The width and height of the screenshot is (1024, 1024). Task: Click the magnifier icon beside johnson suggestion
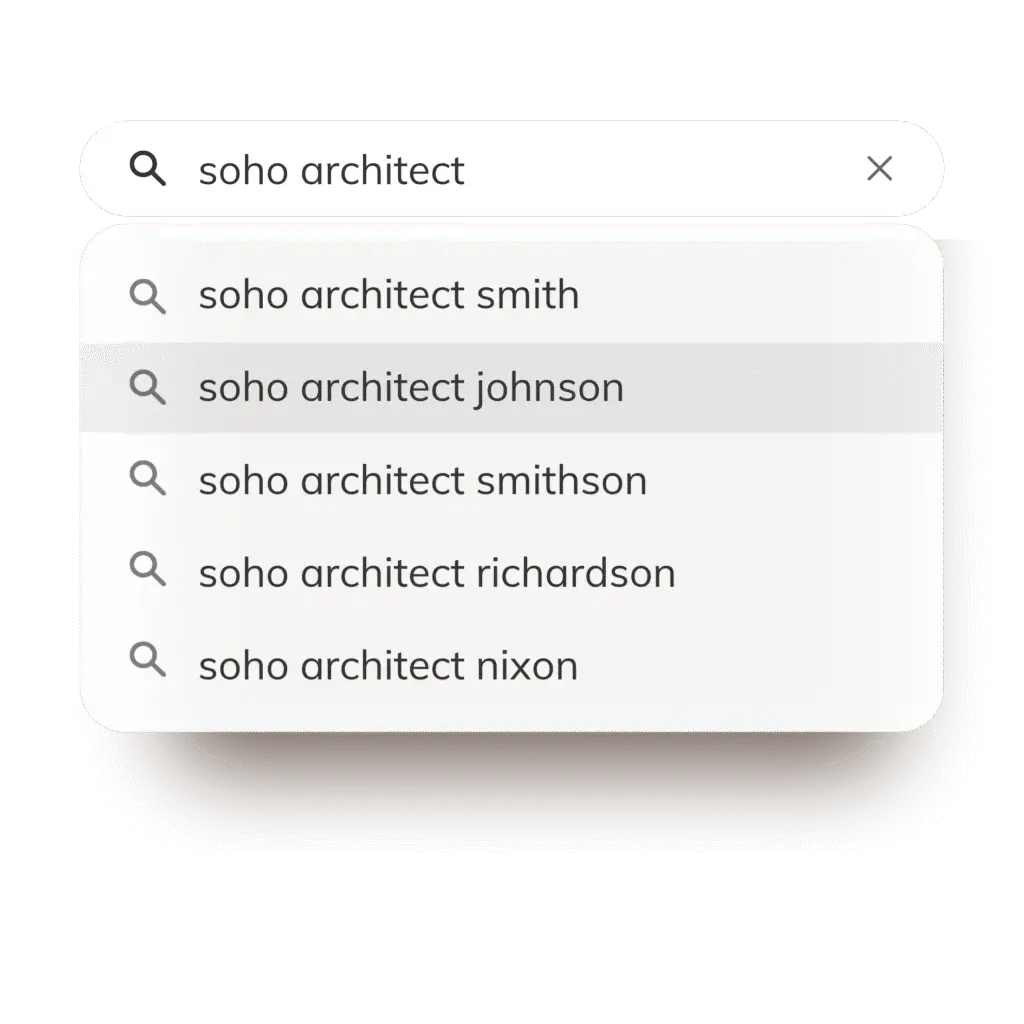tap(148, 387)
